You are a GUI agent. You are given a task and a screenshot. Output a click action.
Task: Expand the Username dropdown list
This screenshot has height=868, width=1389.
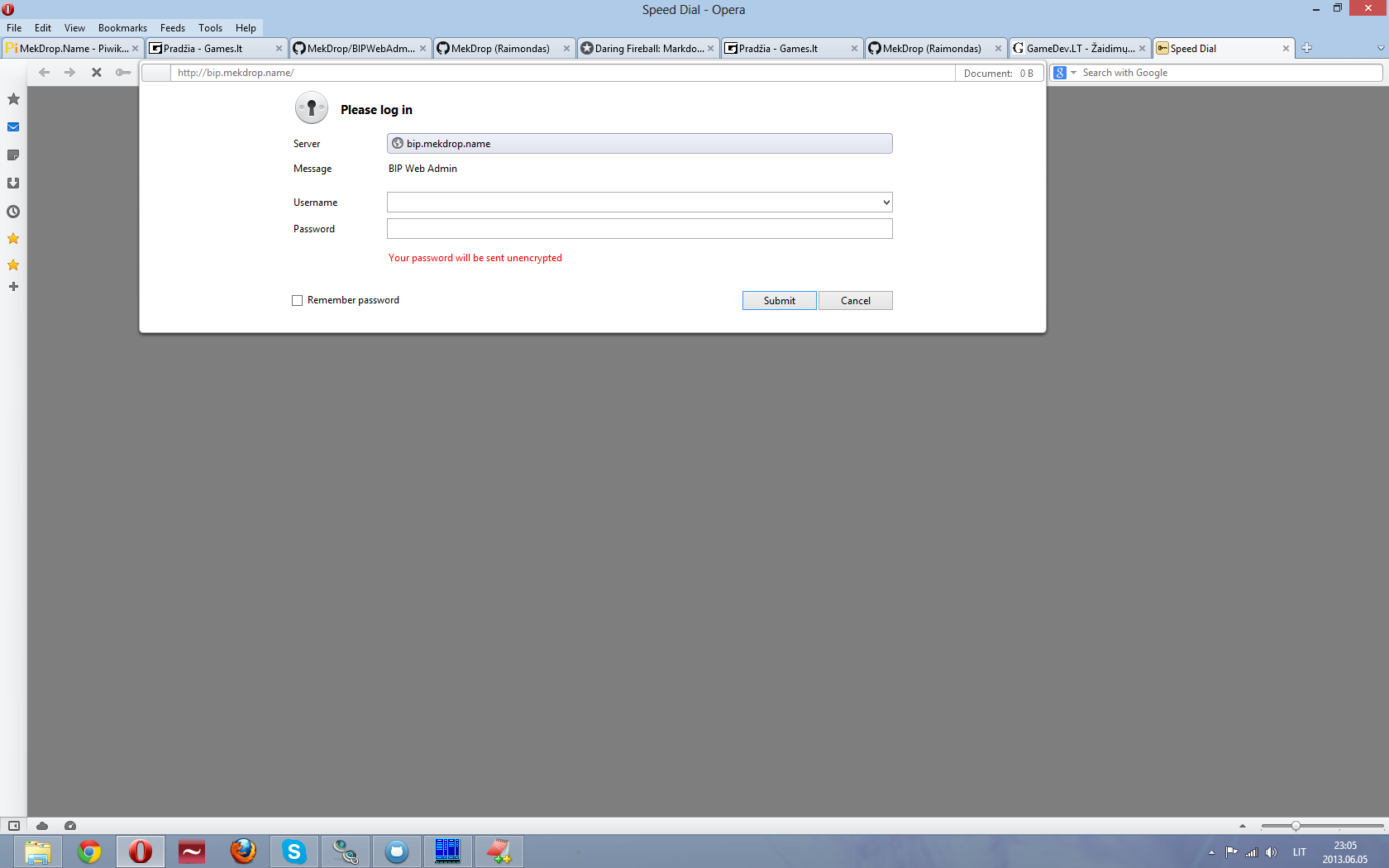pyautogui.click(x=885, y=203)
